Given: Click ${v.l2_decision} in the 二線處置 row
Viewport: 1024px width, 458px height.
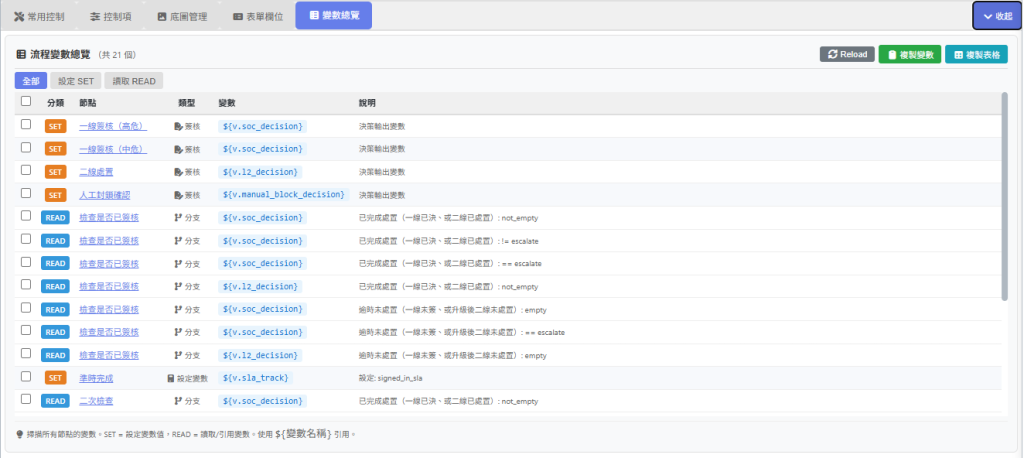Looking at the screenshot, I should 261,172.
